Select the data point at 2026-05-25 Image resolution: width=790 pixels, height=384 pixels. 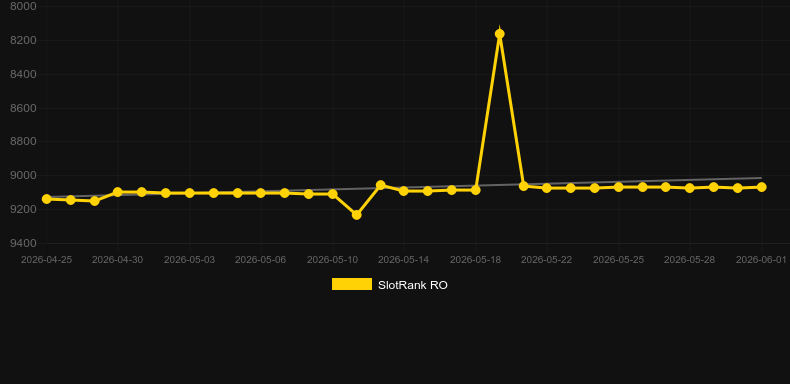(x=619, y=187)
